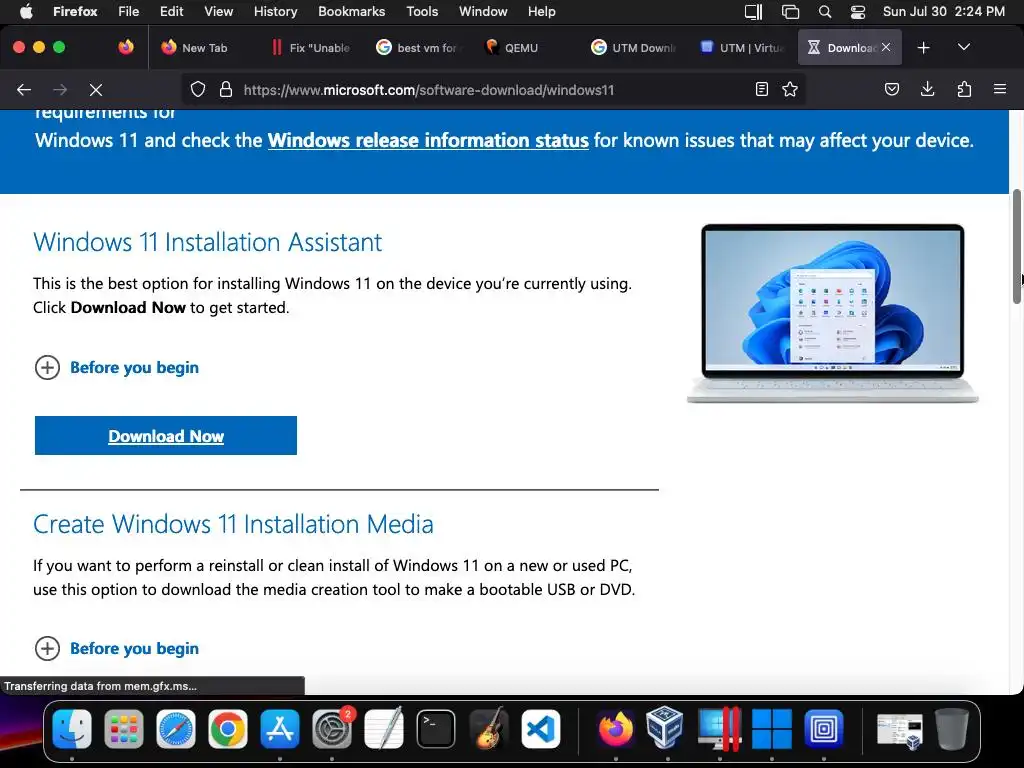The height and width of the screenshot is (768, 1024).
Task: Open Firefox application hamburger menu
Action: pos(1000,89)
